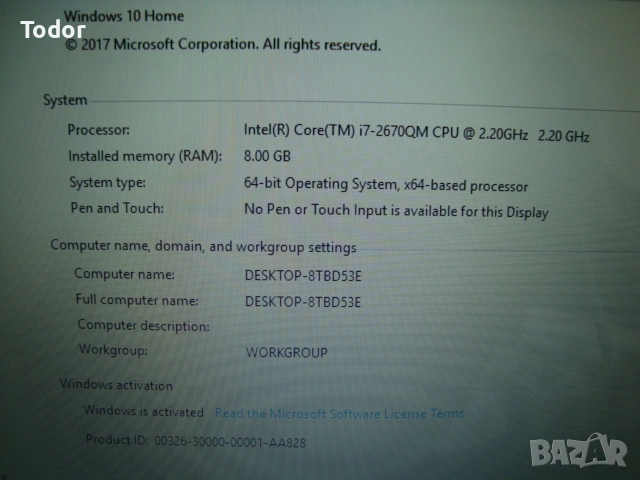Select the WORKGROUP value text
The height and width of the screenshot is (480, 640).
(x=286, y=352)
